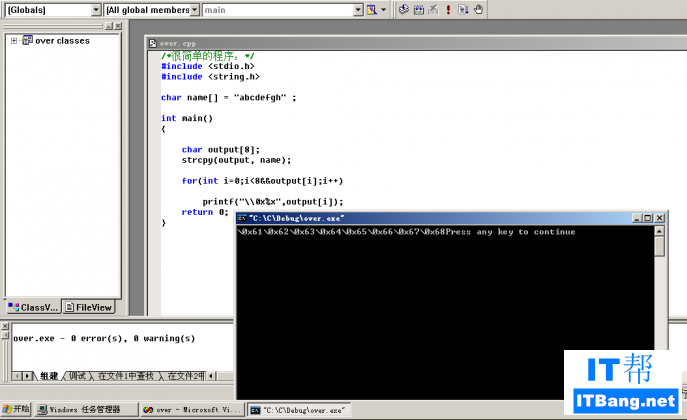Click the output horizontal scrollbar left arrow
687x420 pixels.
coord(211,376)
